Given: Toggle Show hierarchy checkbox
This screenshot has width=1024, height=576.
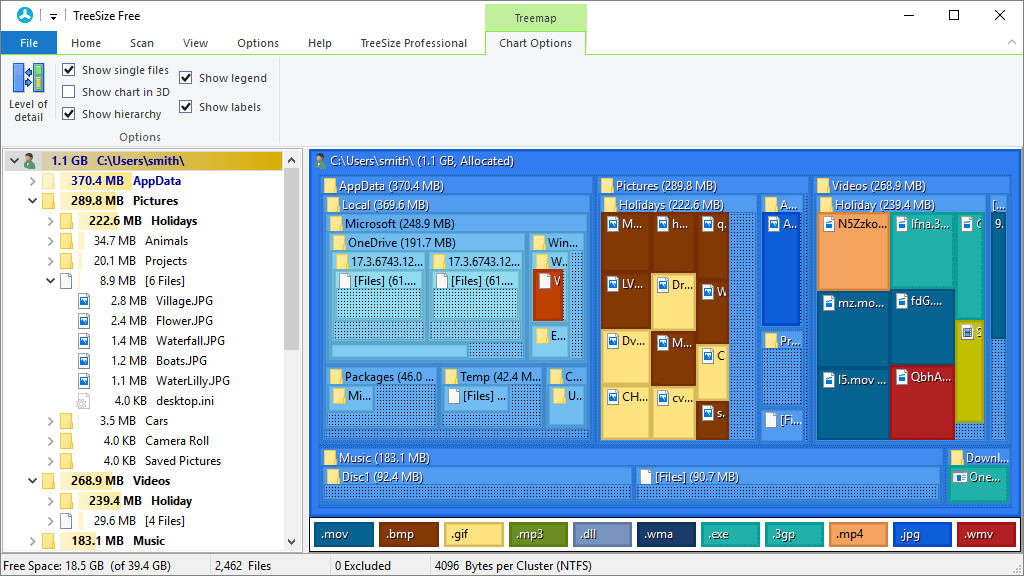Looking at the screenshot, I should [69, 114].
